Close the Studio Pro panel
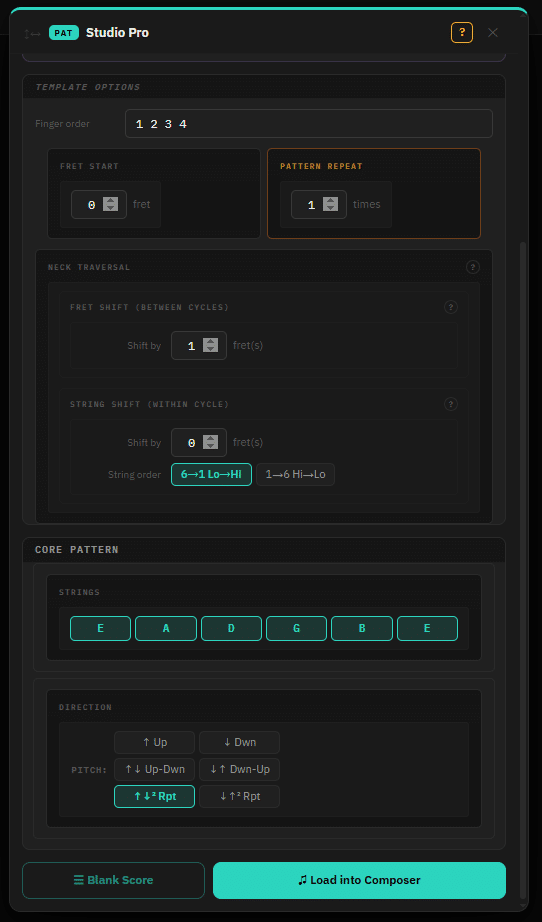The height and width of the screenshot is (922, 542). pyautogui.click(x=493, y=32)
